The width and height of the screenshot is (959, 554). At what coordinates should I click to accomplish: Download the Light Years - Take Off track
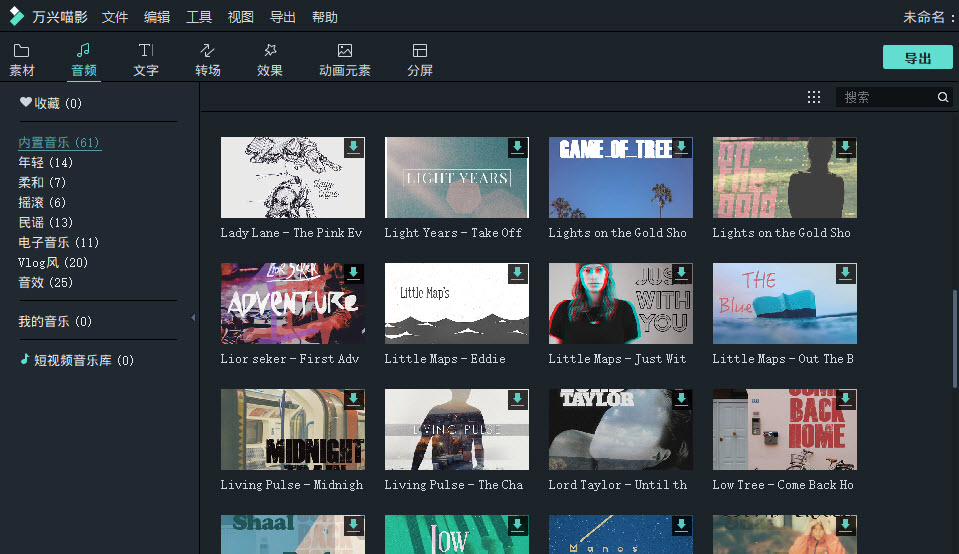tap(517, 147)
